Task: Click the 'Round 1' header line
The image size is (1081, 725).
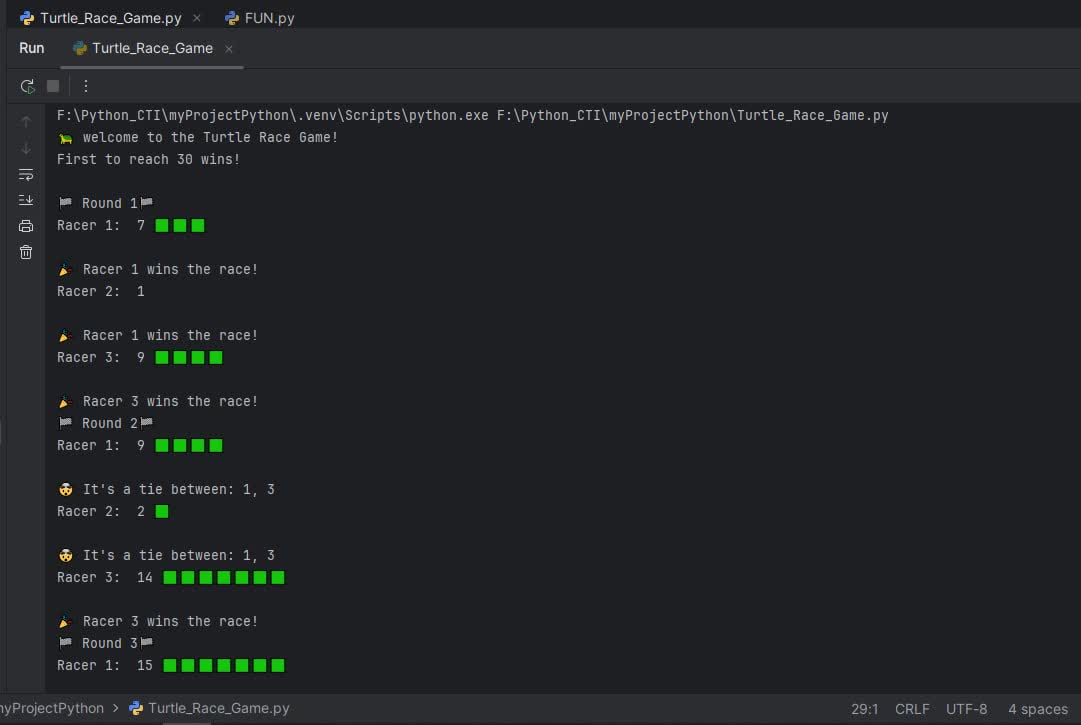Action: [106, 203]
